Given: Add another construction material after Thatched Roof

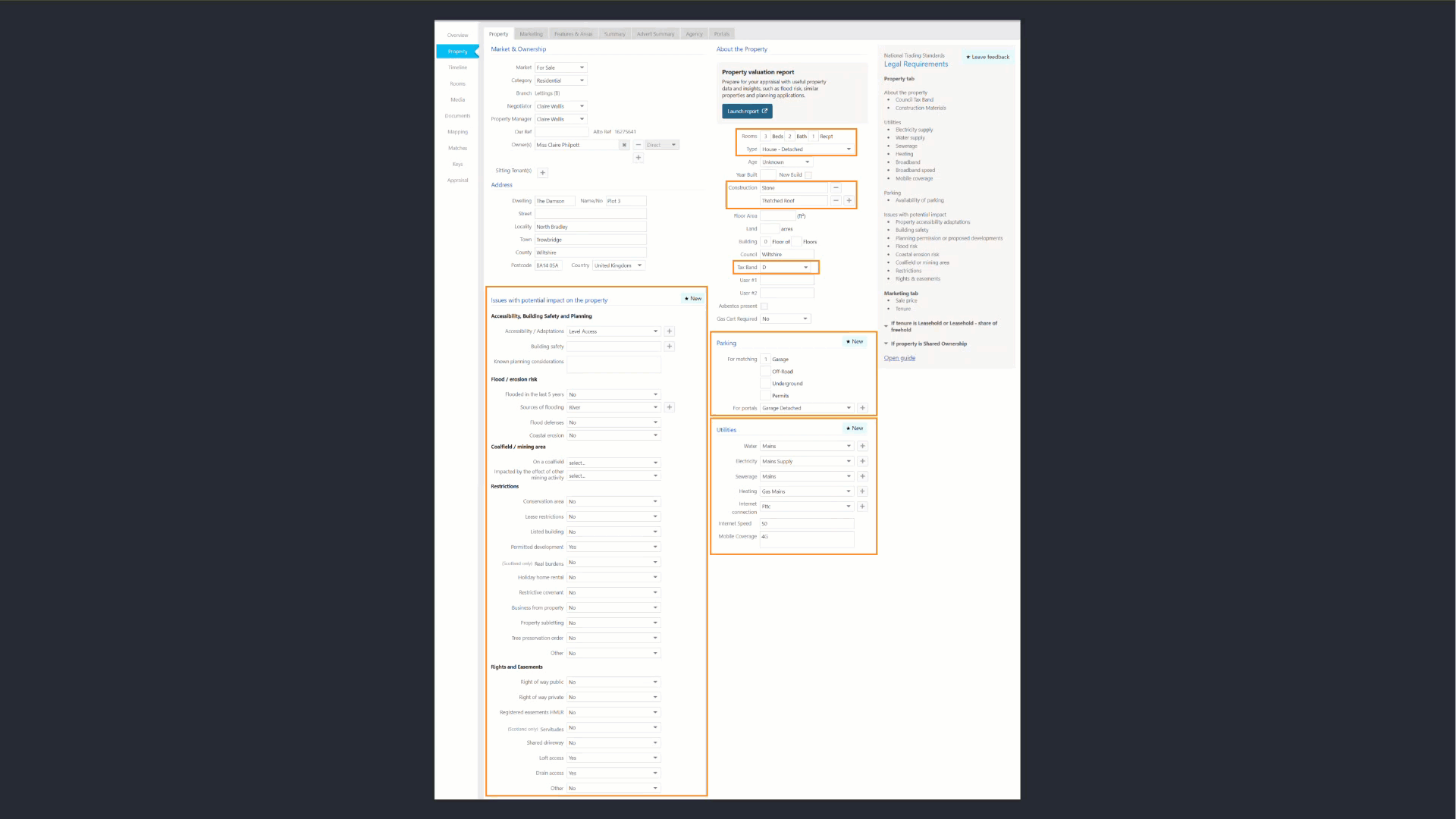Looking at the screenshot, I should (x=849, y=201).
